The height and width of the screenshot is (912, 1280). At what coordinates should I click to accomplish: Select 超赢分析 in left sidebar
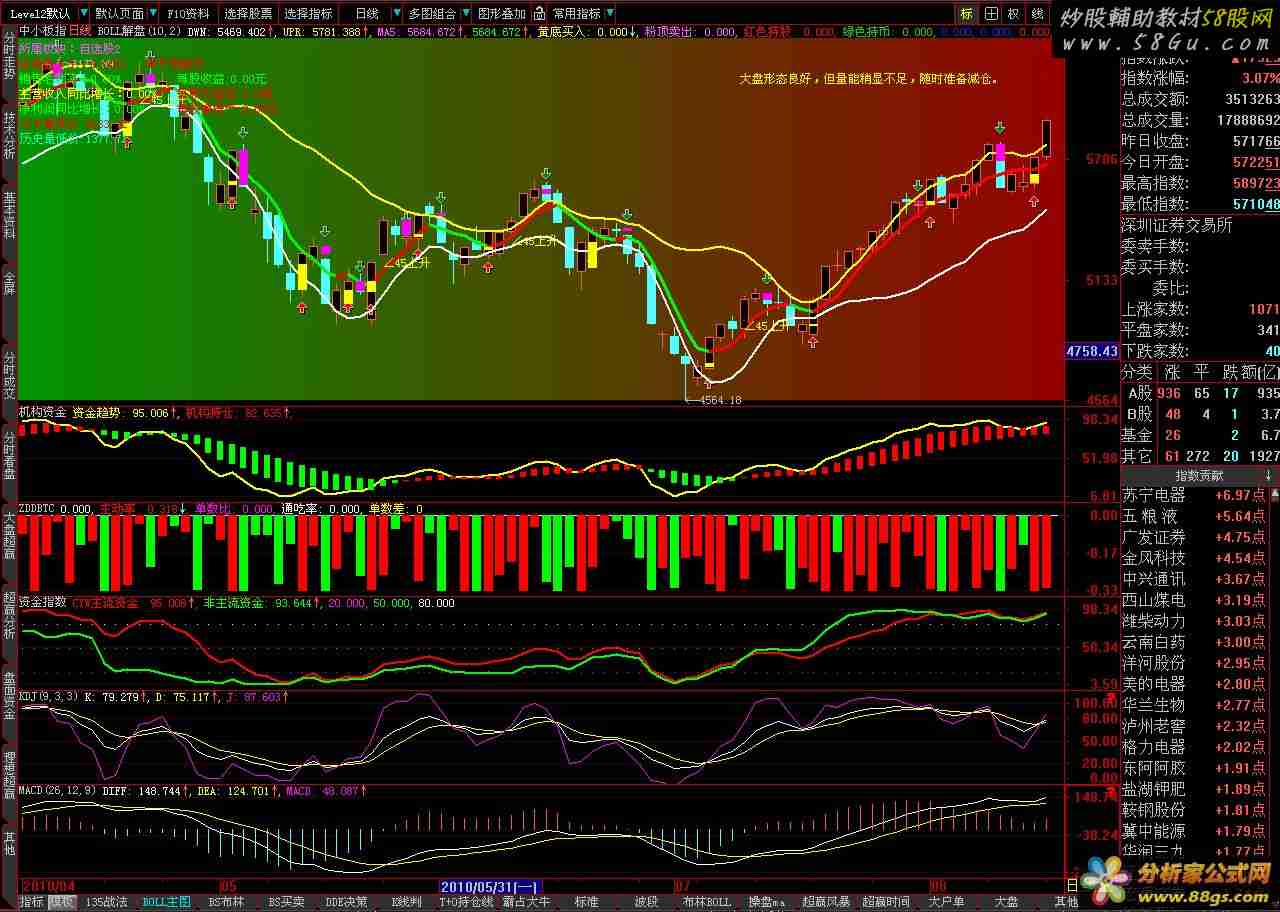pyautogui.click(x=9, y=615)
